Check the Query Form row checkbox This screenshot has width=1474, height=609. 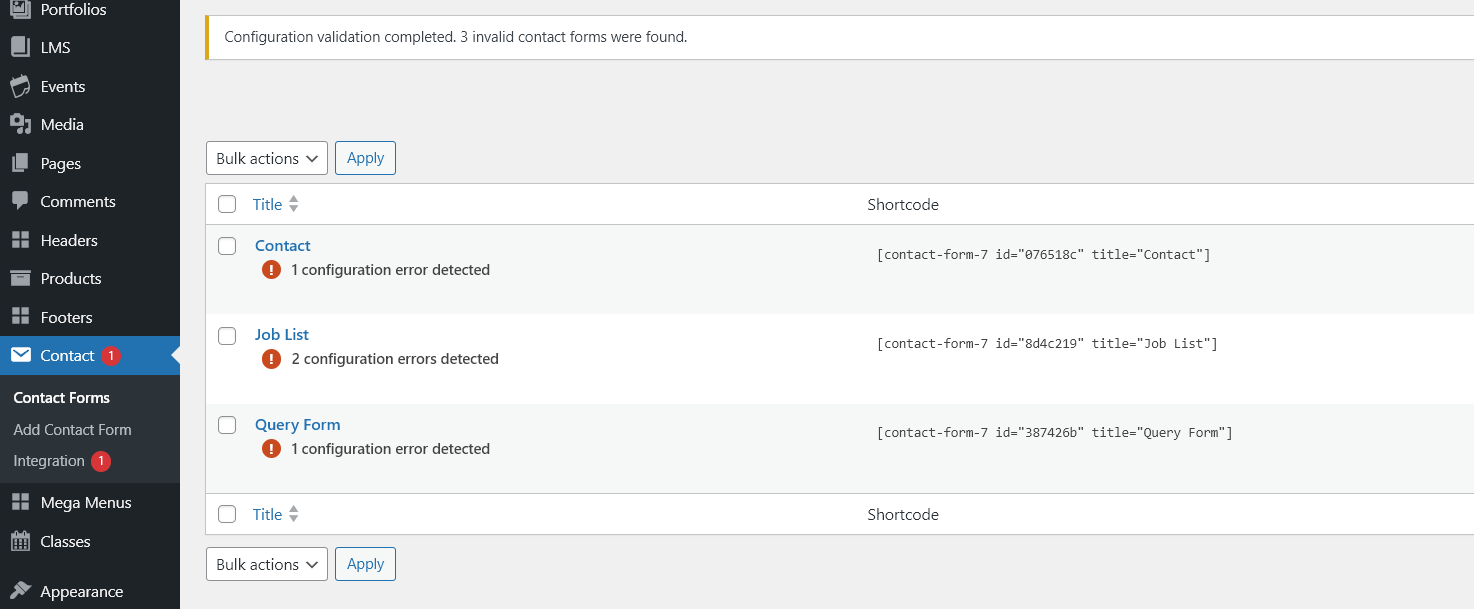tap(227, 425)
